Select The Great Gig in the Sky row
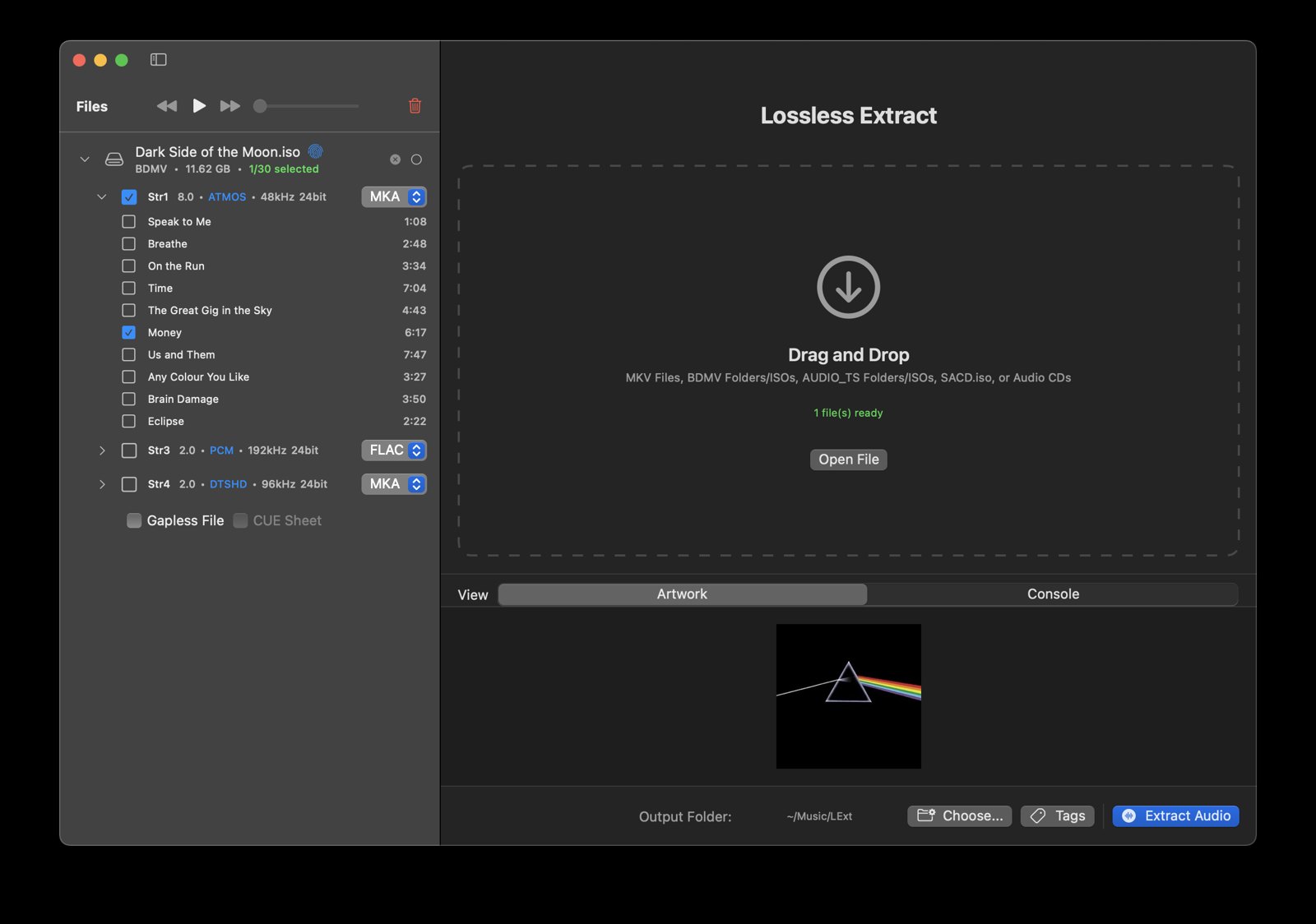Image resolution: width=1316 pixels, height=924 pixels. (274, 311)
